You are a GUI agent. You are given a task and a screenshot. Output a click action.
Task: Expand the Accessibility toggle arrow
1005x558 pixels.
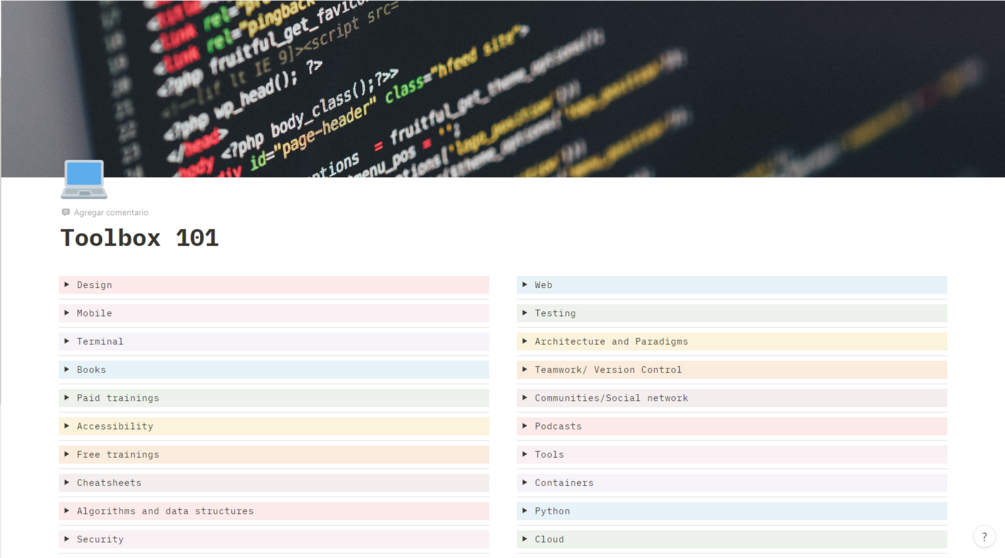coord(67,425)
